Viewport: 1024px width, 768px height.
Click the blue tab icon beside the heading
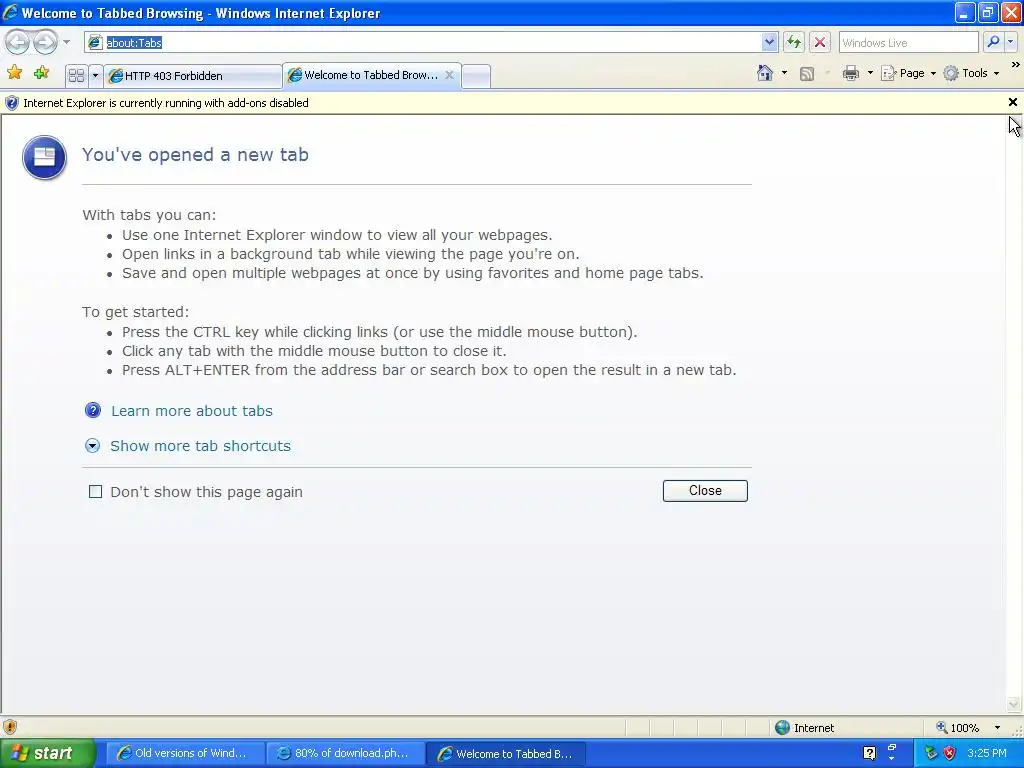(x=44, y=157)
